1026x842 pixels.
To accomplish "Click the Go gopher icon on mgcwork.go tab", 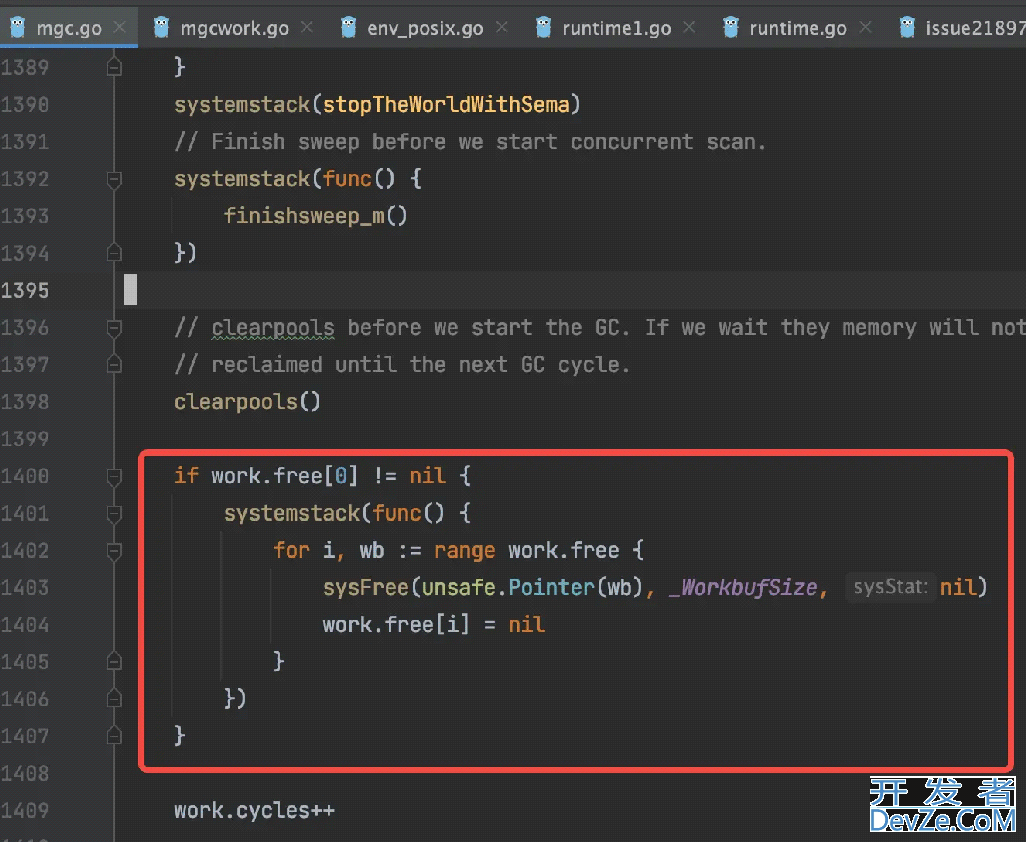I will 161,27.
